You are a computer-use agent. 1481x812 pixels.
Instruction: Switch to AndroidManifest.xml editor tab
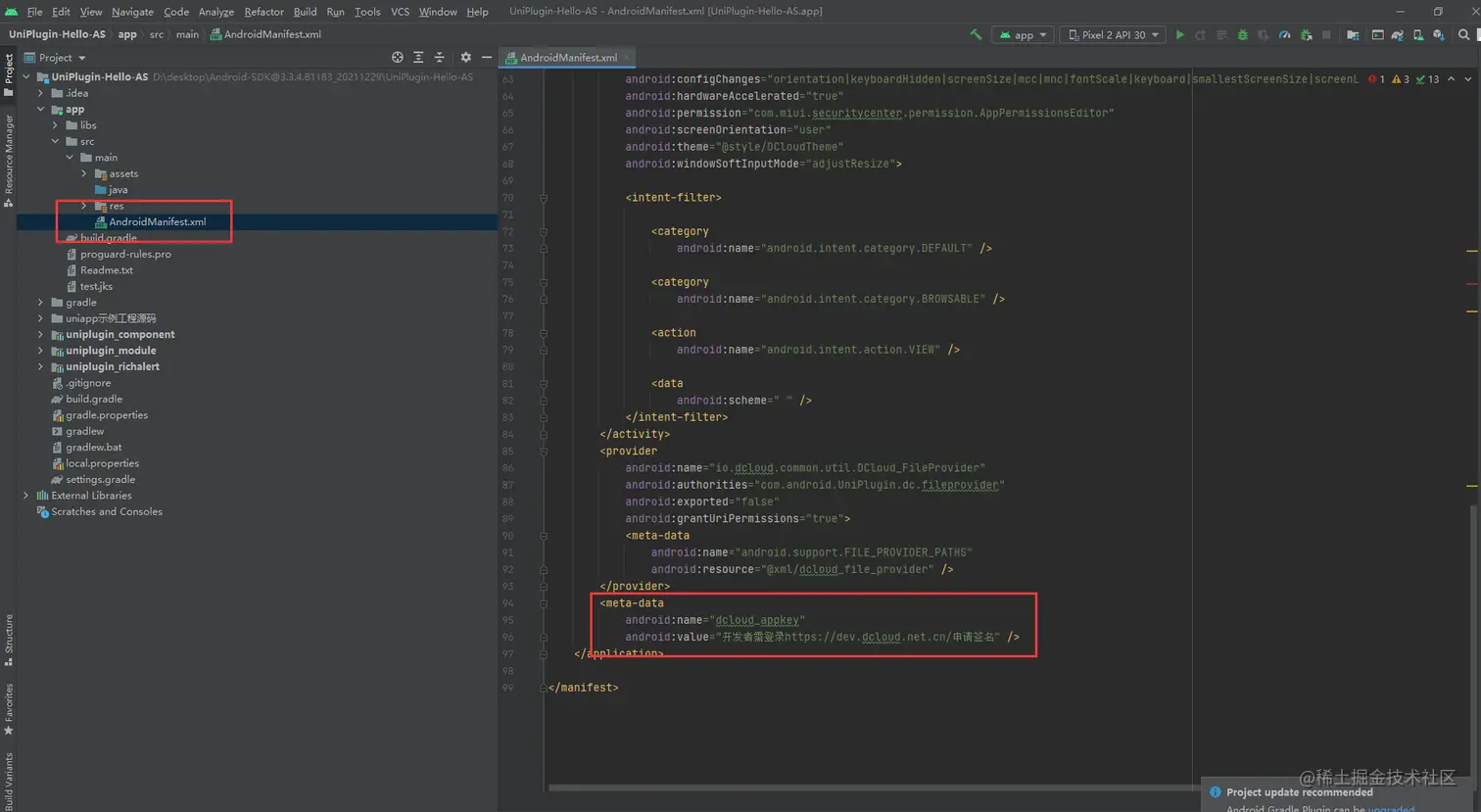coord(568,58)
